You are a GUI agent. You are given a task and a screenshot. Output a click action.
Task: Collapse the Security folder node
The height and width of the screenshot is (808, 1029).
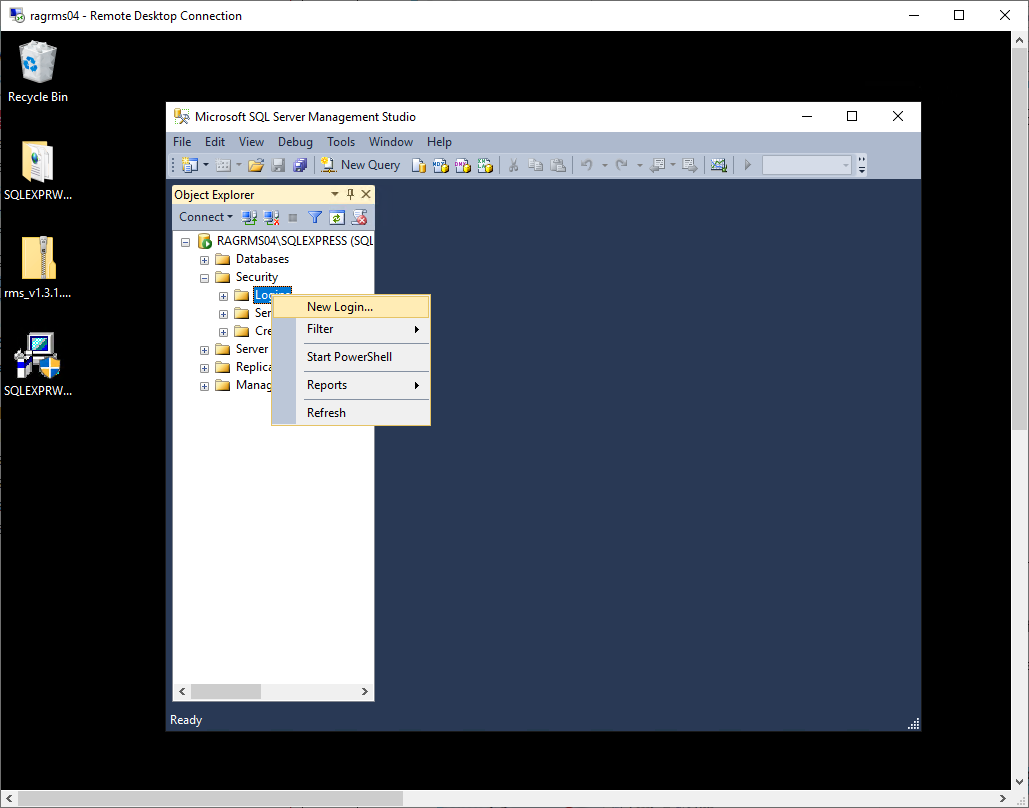point(205,278)
